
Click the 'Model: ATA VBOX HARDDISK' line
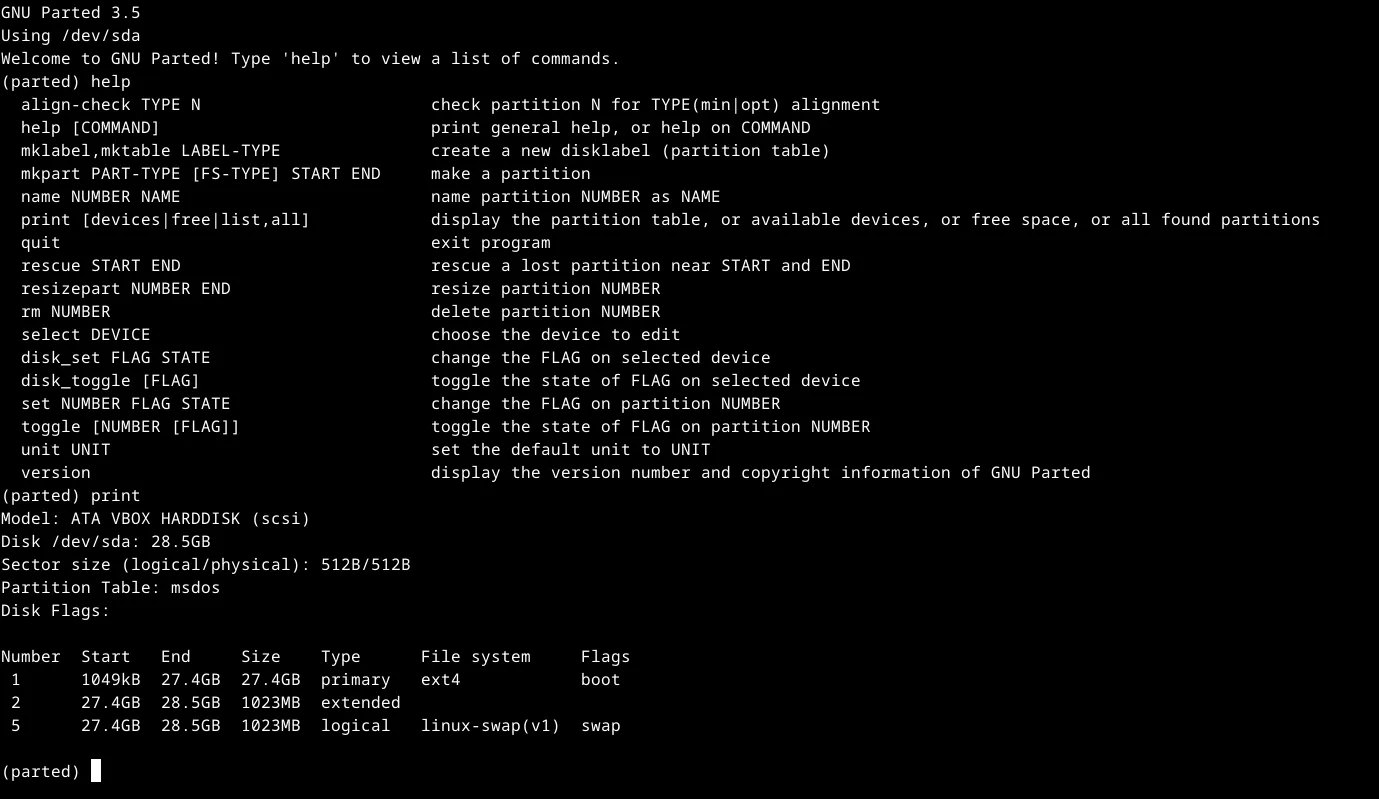(155, 519)
